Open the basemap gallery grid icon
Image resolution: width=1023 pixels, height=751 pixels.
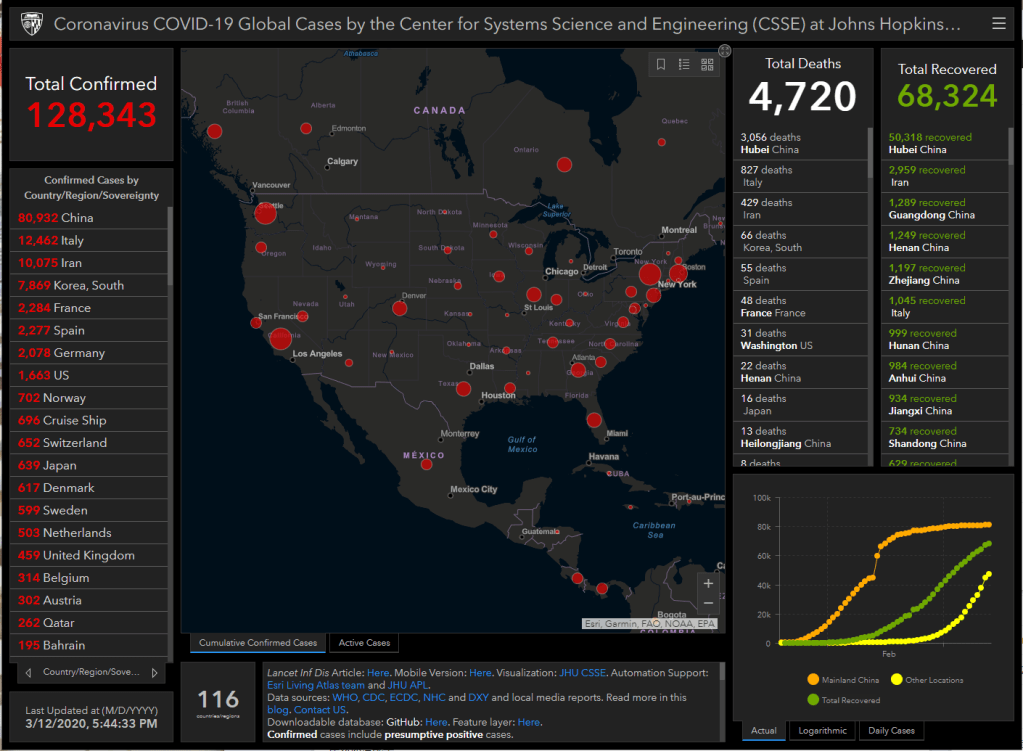[x=708, y=65]
